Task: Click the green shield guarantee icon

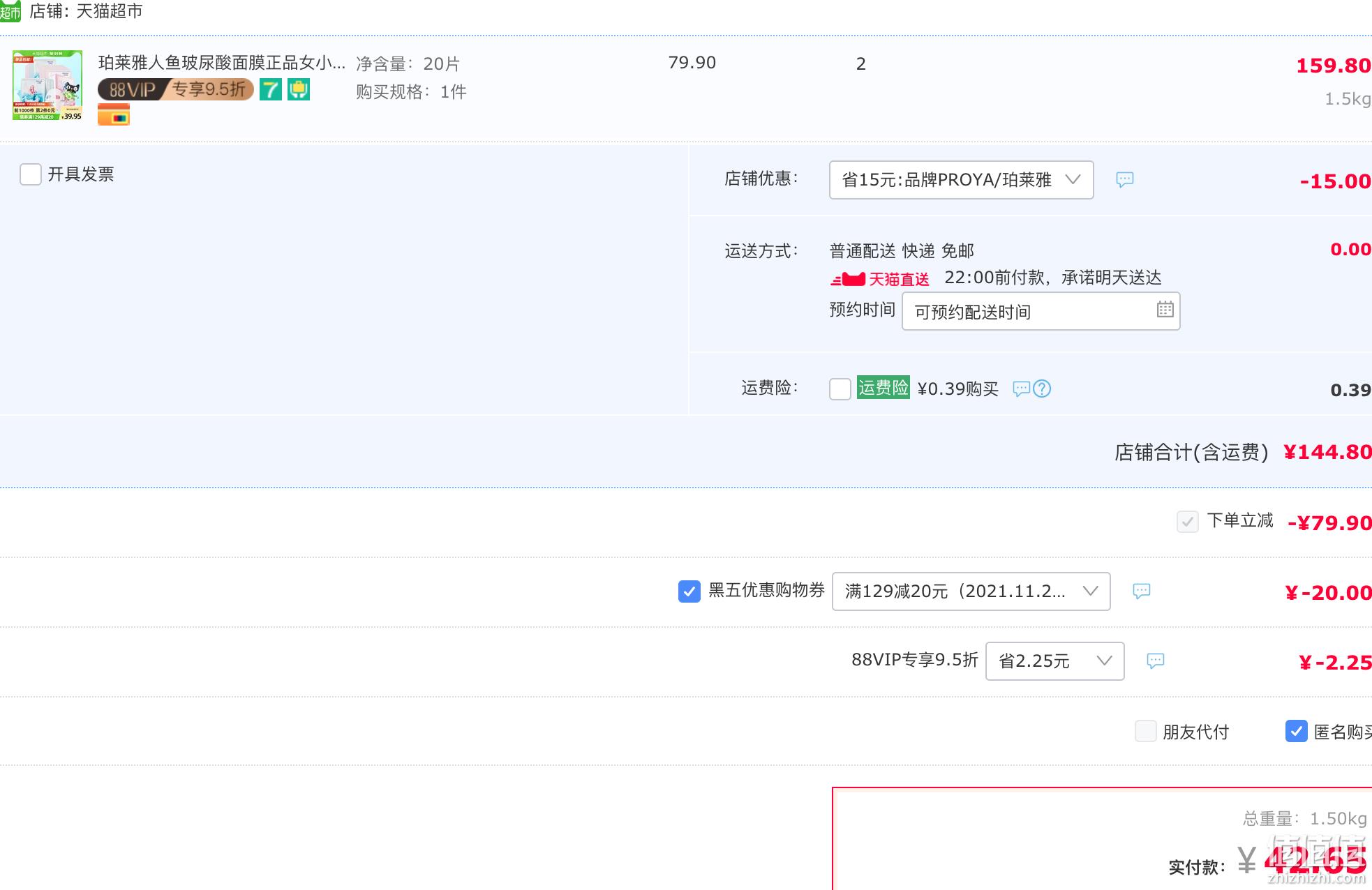Action: tap(299, 89)
